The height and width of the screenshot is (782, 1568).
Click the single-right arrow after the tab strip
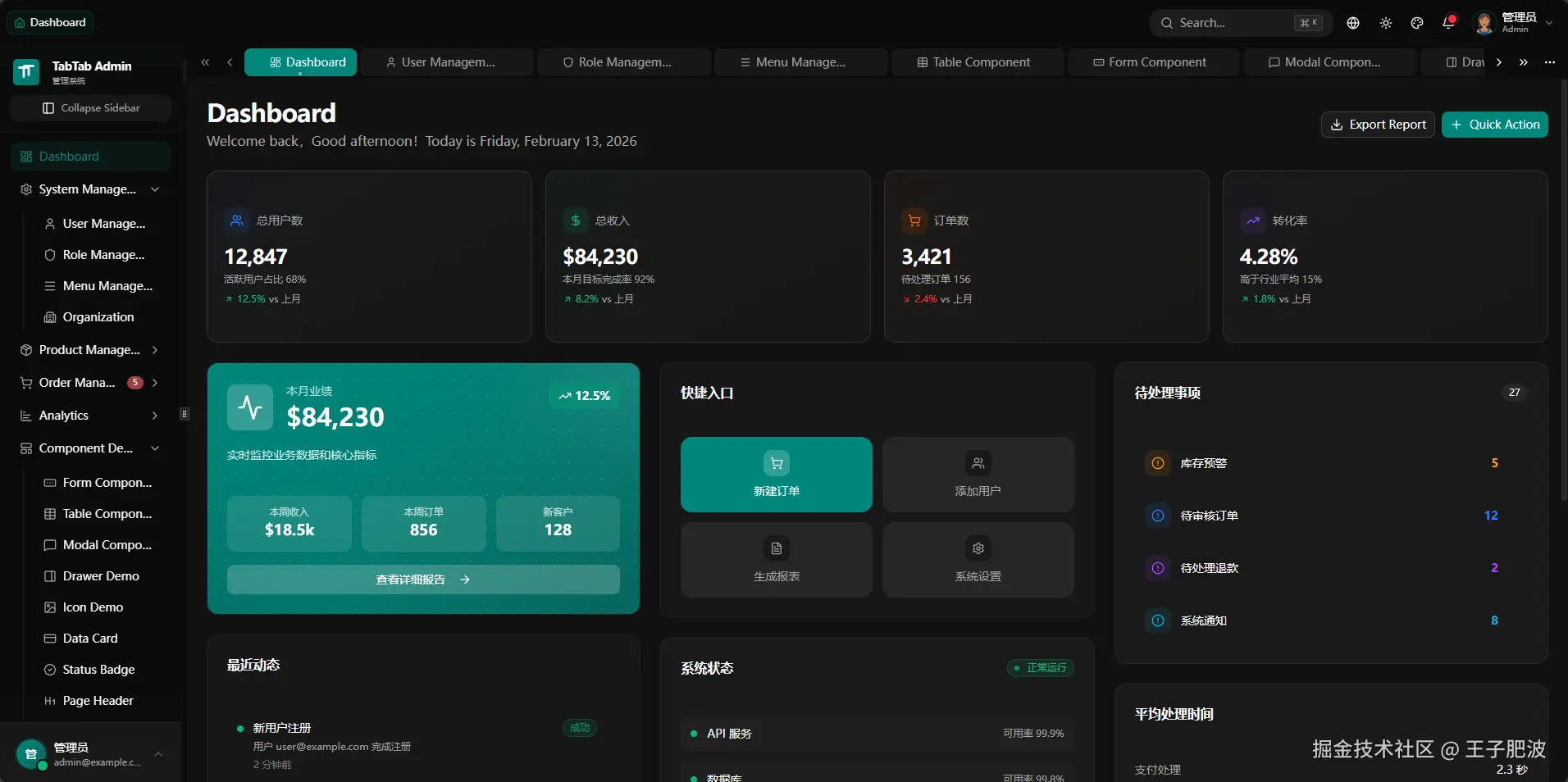click(1499, 62)
